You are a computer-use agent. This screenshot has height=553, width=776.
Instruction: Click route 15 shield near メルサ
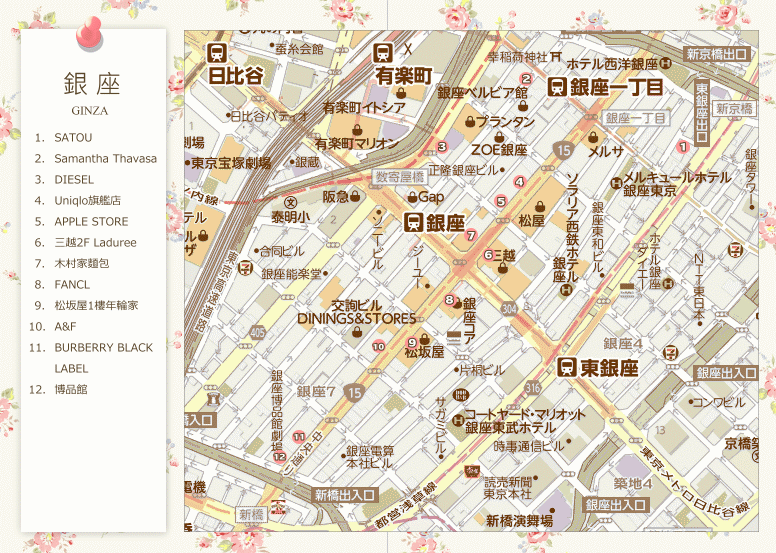[x=564, y=151]
